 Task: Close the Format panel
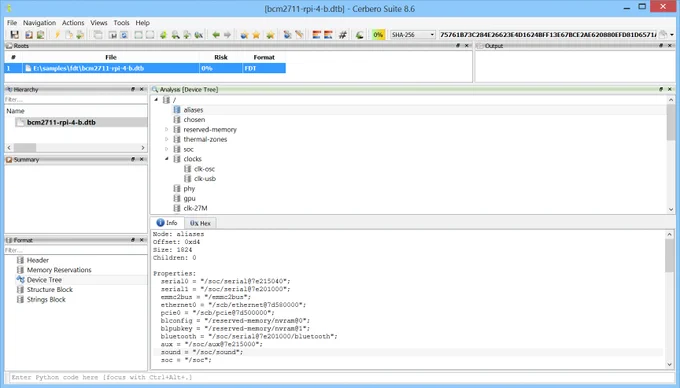pos(141,240)
